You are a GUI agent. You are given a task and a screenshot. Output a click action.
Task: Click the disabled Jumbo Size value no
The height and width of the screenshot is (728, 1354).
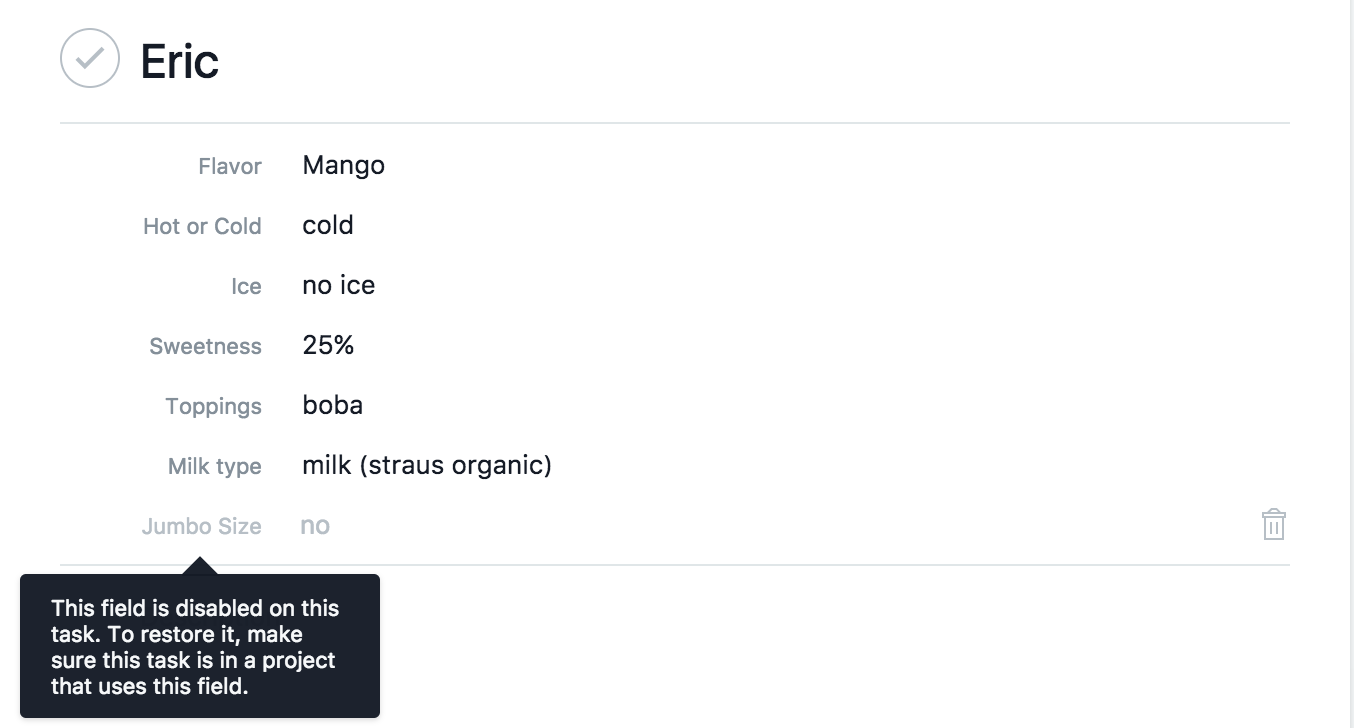click(x=315, y=526)
